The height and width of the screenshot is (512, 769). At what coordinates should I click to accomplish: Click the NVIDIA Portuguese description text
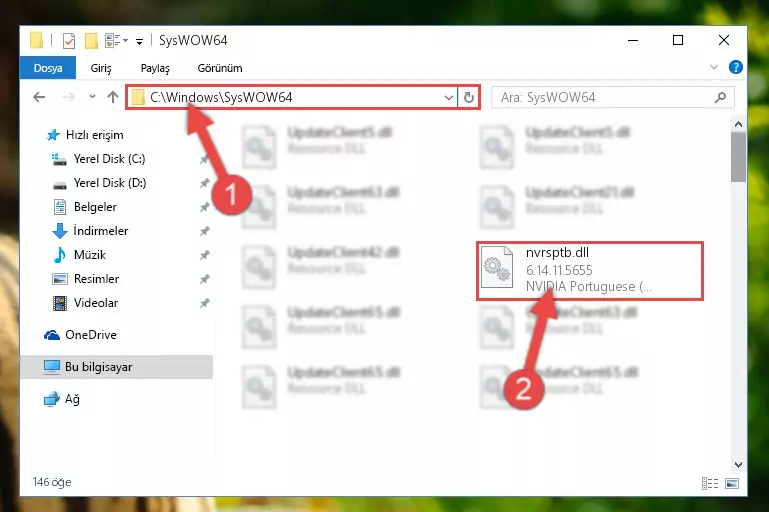(589, 286)
